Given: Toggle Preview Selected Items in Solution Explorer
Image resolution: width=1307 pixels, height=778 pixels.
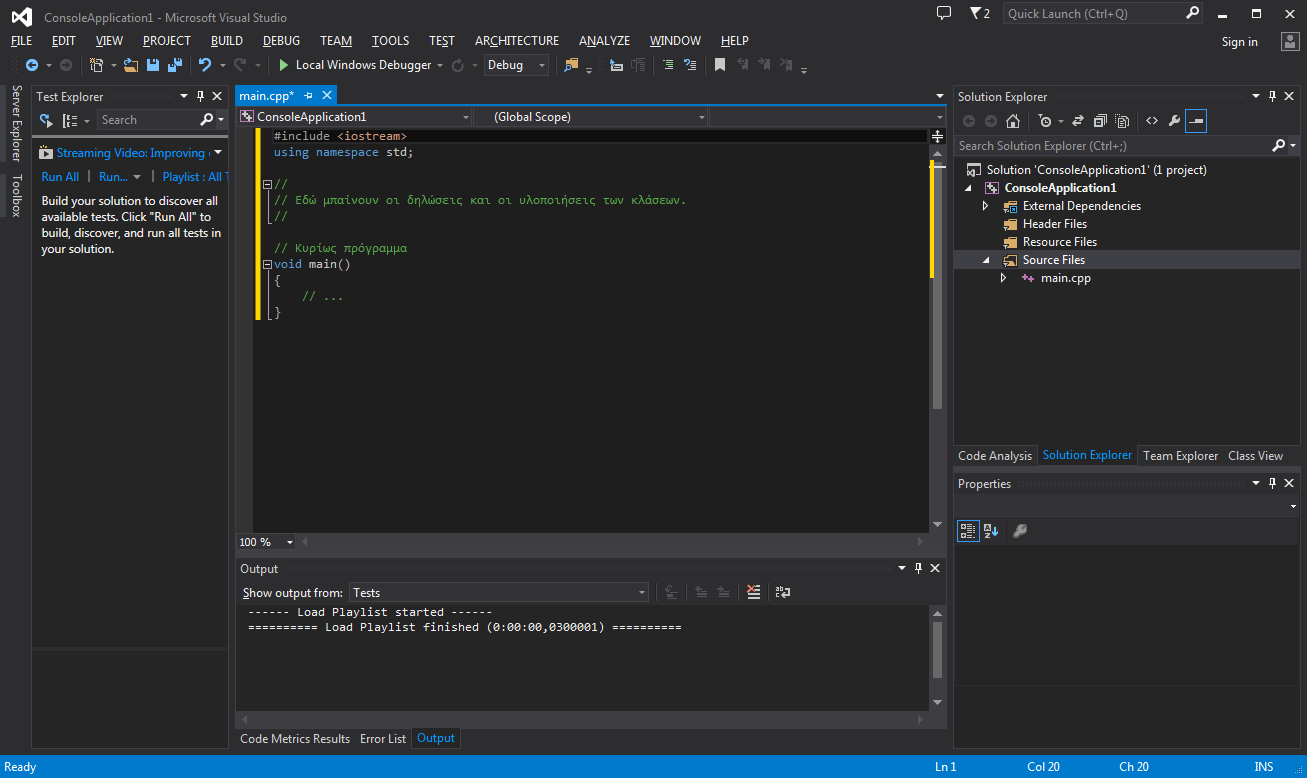Looking at the screenshot, I should click(x=1196, y=121).
